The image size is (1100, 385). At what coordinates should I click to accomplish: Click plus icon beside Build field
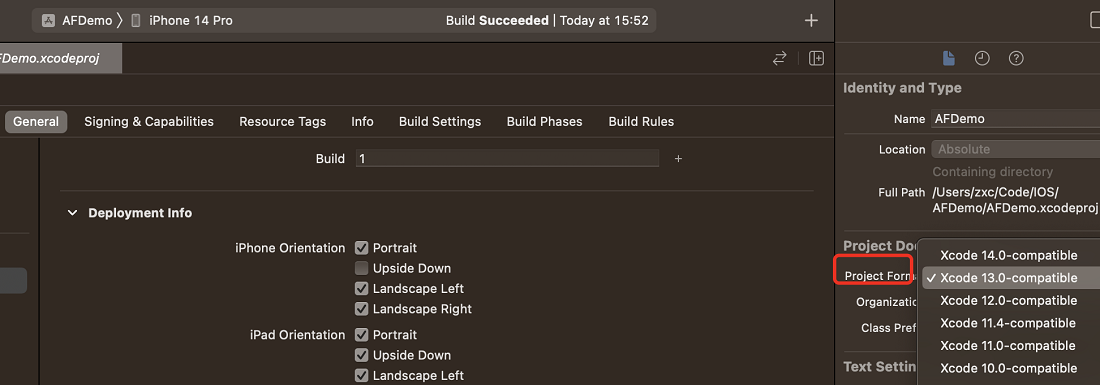click(x=678, y=159)
